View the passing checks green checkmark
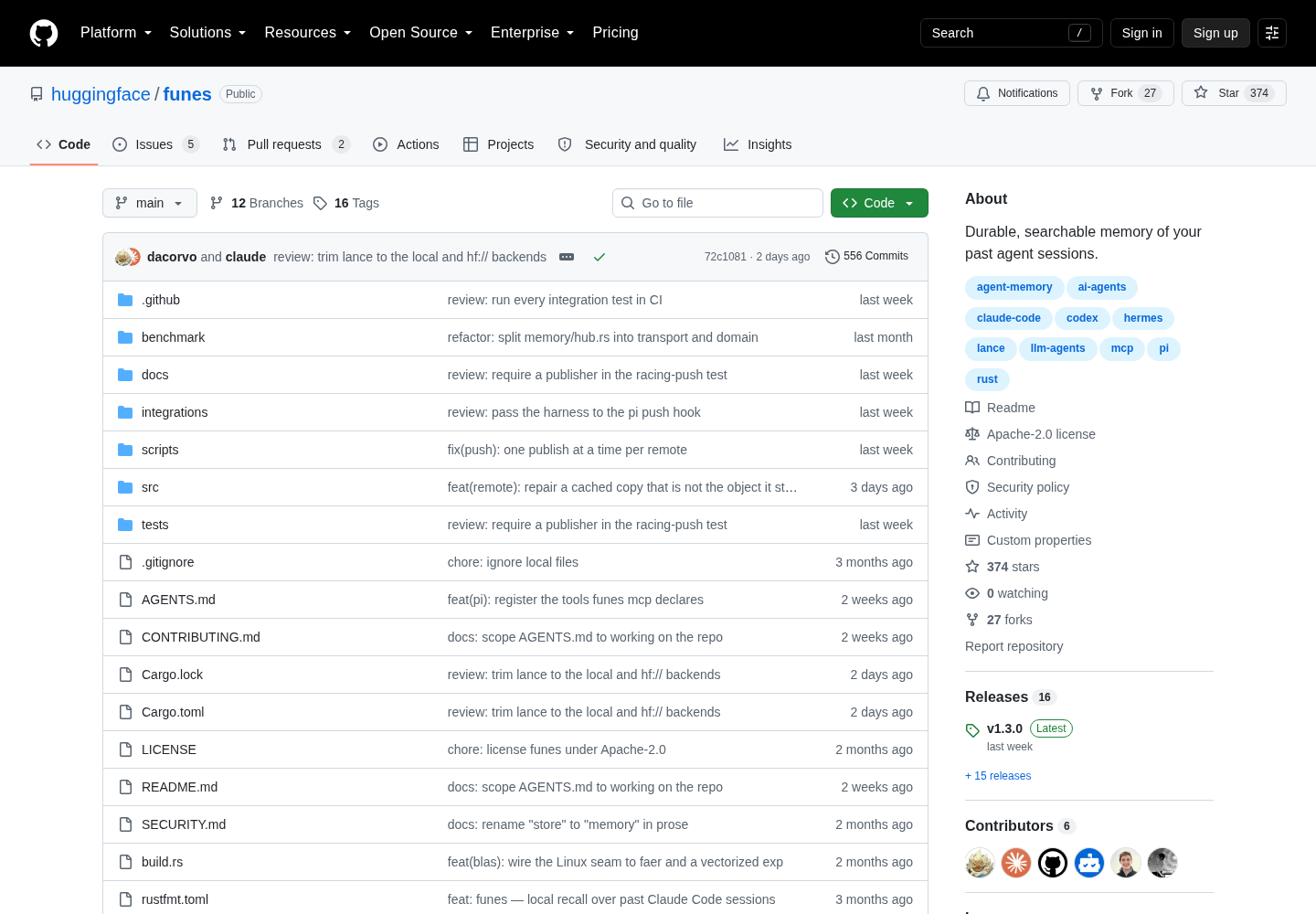 (600, 257)
